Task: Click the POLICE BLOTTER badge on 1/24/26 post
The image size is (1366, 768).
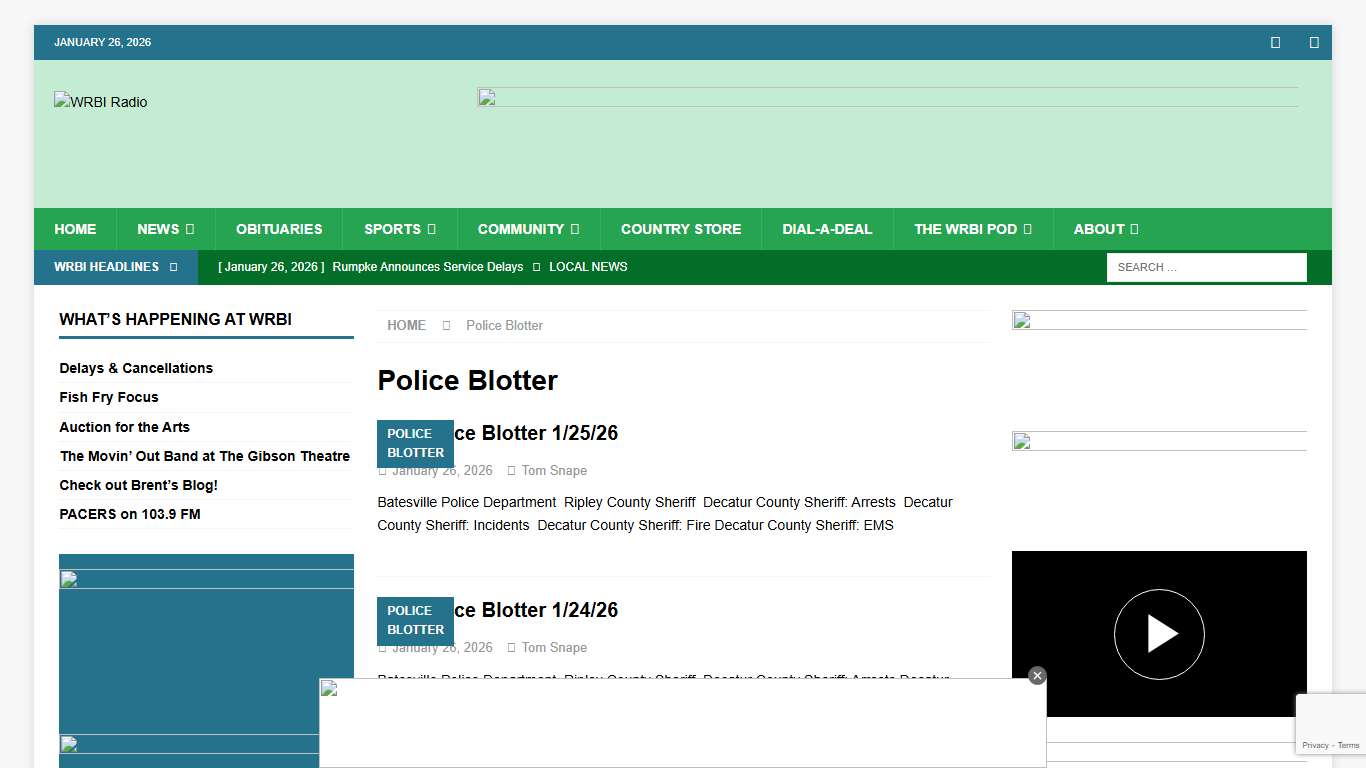Action: pyautogui.click(x=415, y=620)
